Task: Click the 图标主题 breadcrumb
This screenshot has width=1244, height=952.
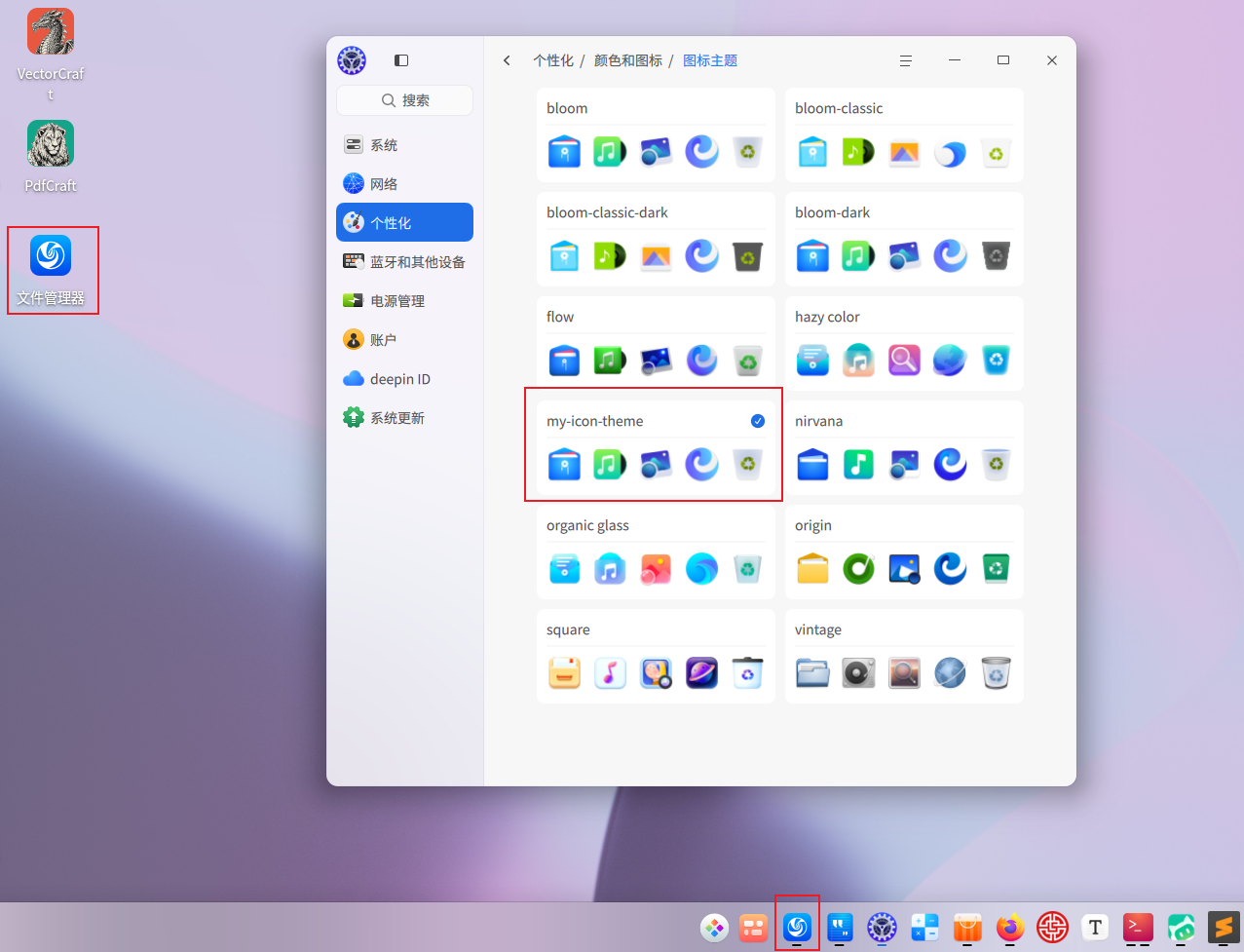Action: (710, 60)
